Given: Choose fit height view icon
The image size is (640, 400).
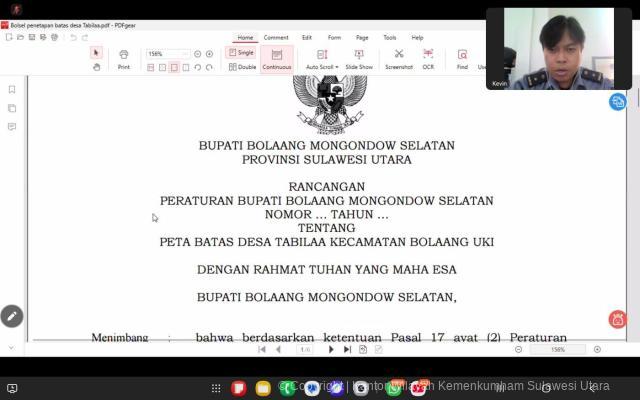Looking at the screenshot, I should 186,67.
